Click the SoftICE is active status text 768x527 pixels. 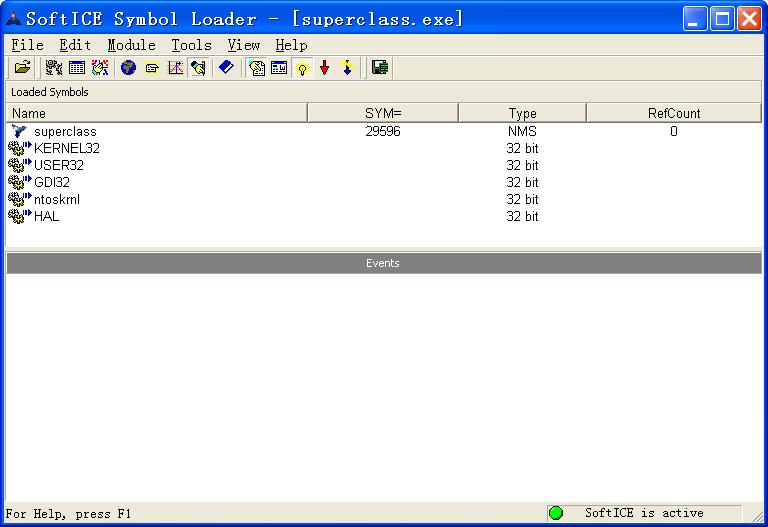click(644, 513)
